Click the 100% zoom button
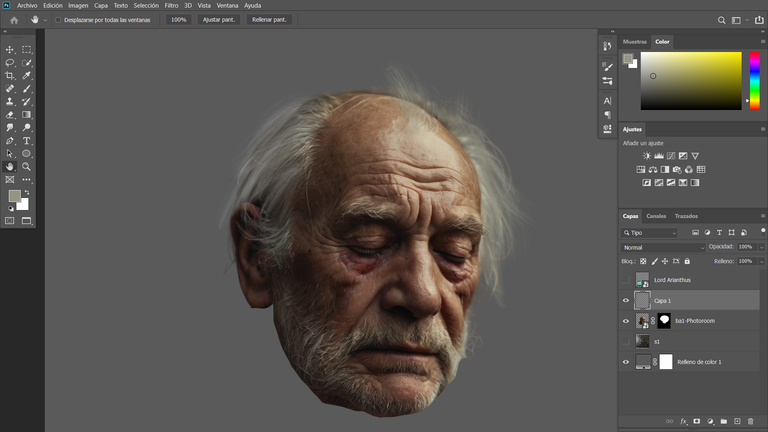Screen dimensions: 768x432 tap(178, 20)
